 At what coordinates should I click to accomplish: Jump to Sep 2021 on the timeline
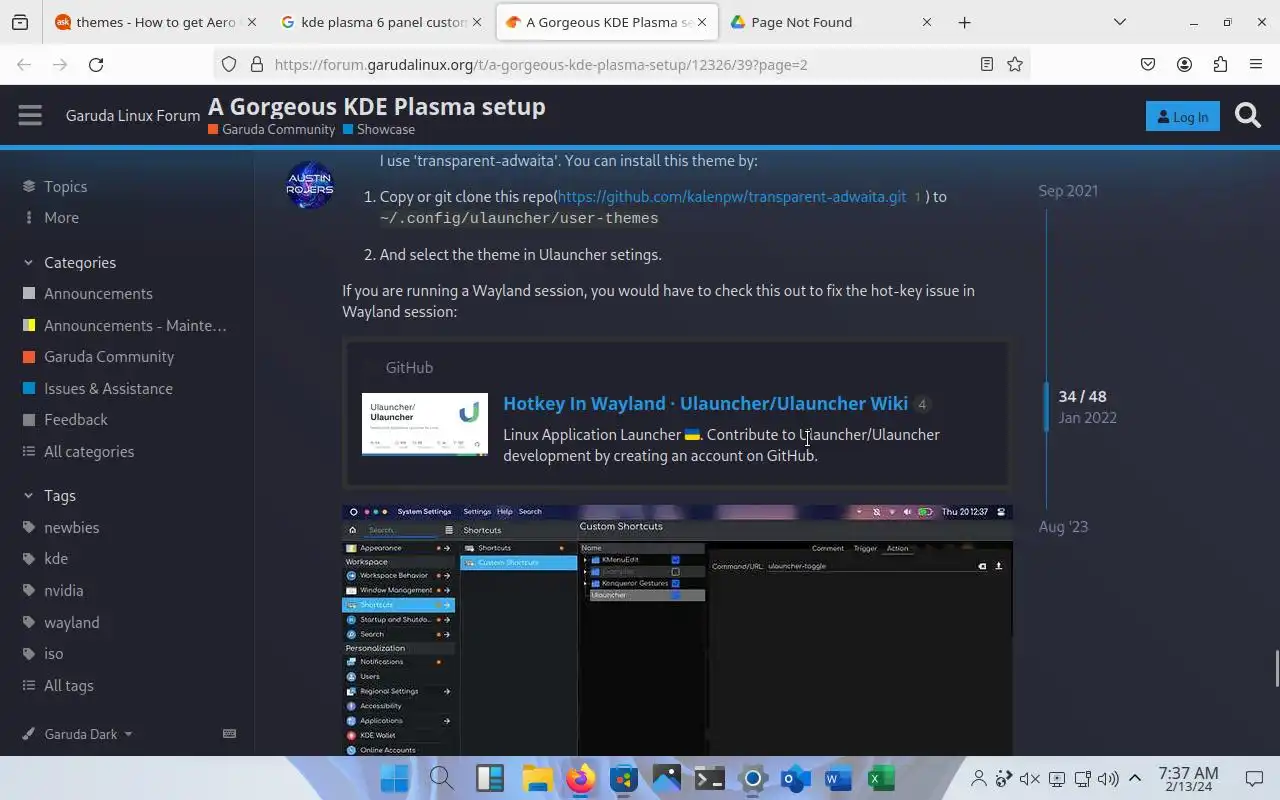coord(1068,190)
